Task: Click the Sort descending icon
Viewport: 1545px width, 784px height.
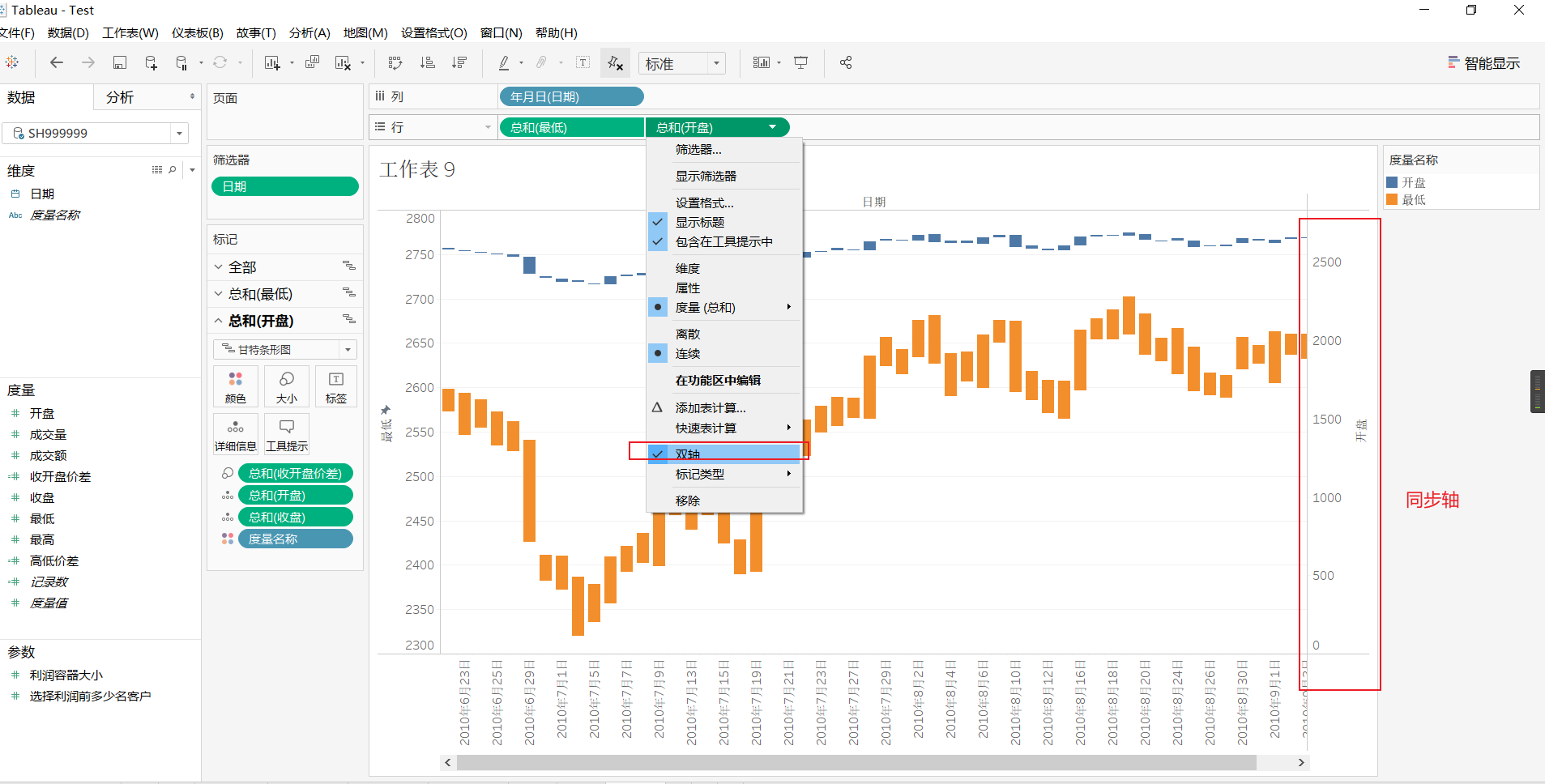Action: coord(459,62)
